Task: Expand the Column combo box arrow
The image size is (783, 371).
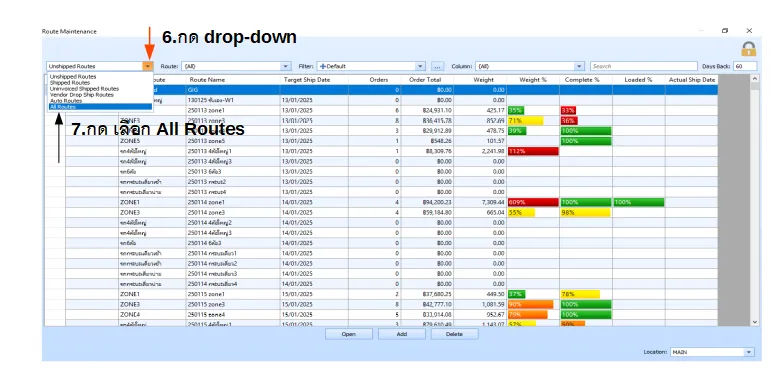Action: (x=579, y=66)
